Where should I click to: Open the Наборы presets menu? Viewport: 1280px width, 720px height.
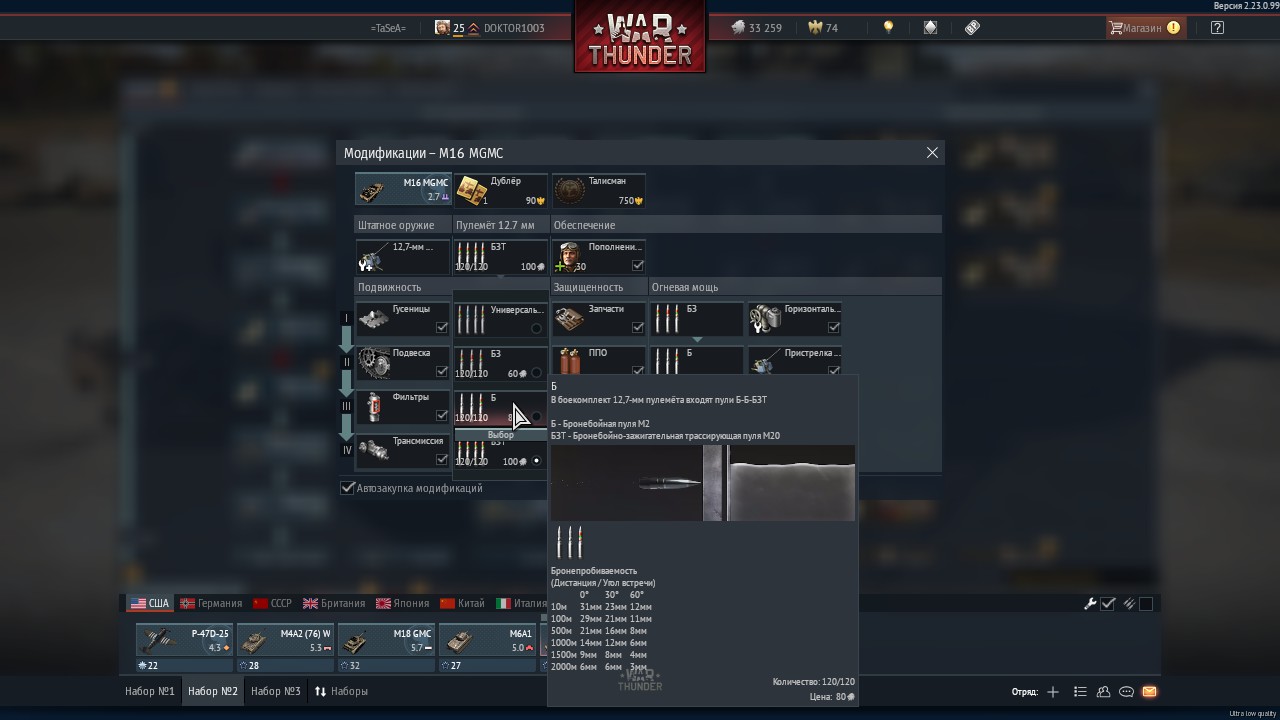tap(341, 691)
